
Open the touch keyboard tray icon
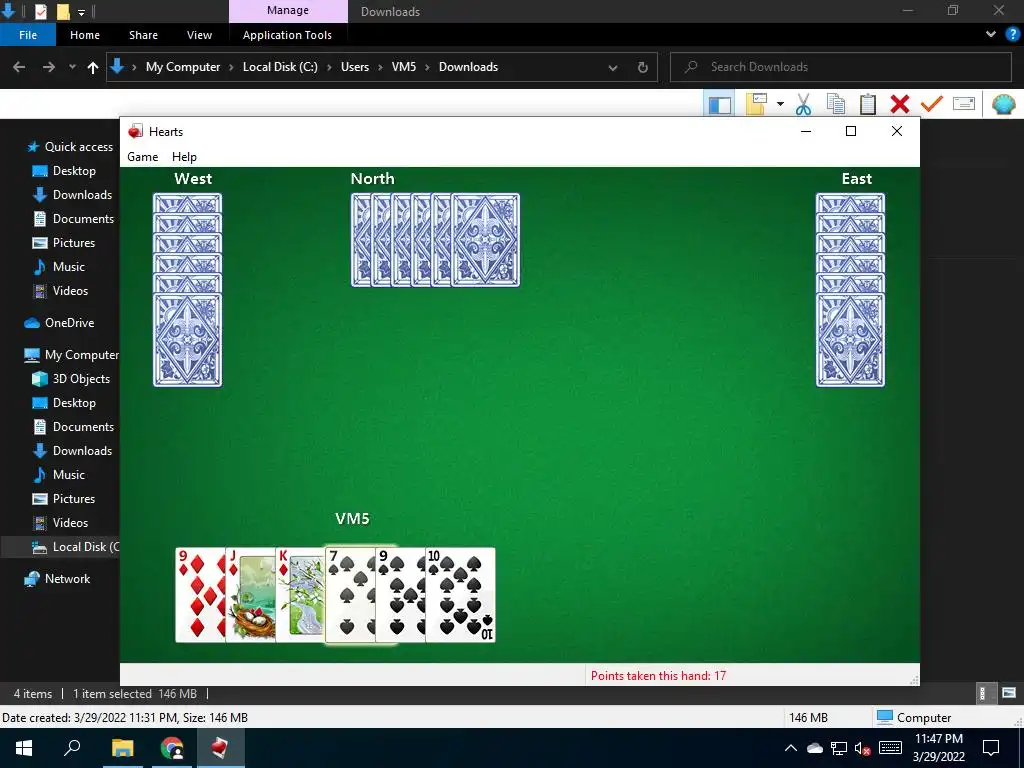click(x=891, y=748)
